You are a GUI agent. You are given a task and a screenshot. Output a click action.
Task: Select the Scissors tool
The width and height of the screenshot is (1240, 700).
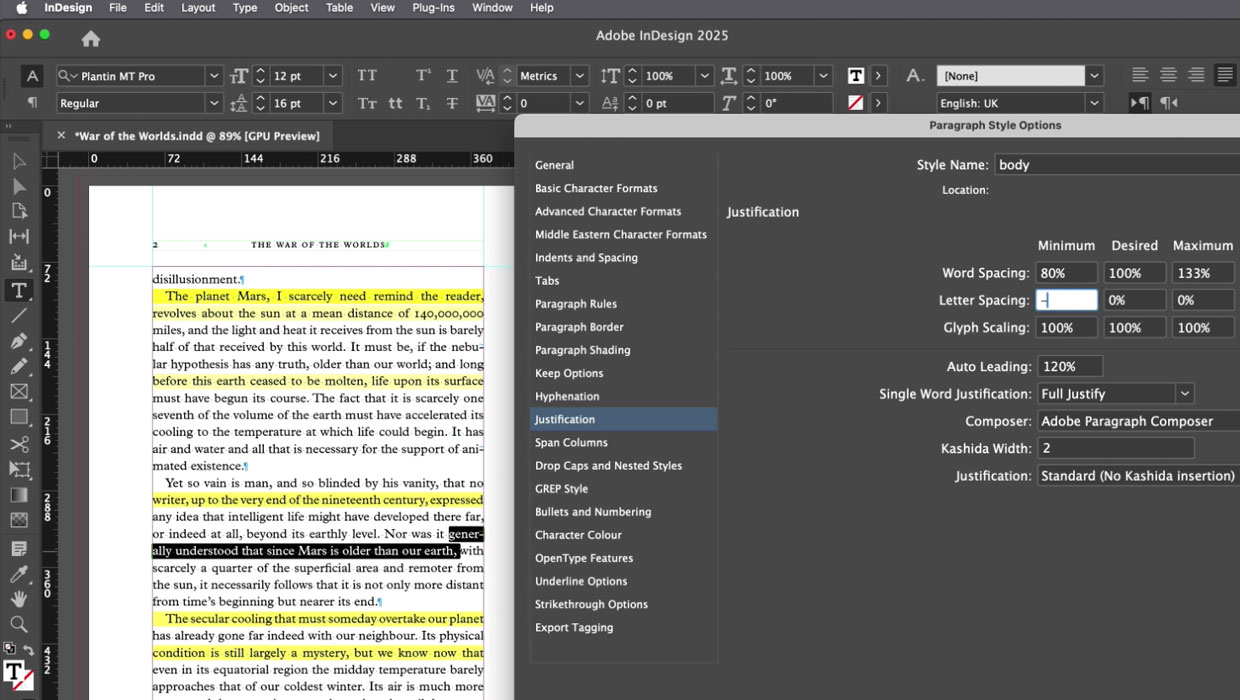[x=18, y=444]
